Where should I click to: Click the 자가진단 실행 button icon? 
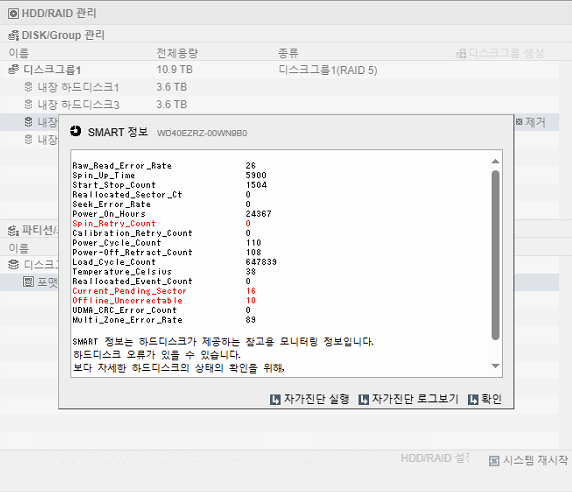click(x=275, y=400)
